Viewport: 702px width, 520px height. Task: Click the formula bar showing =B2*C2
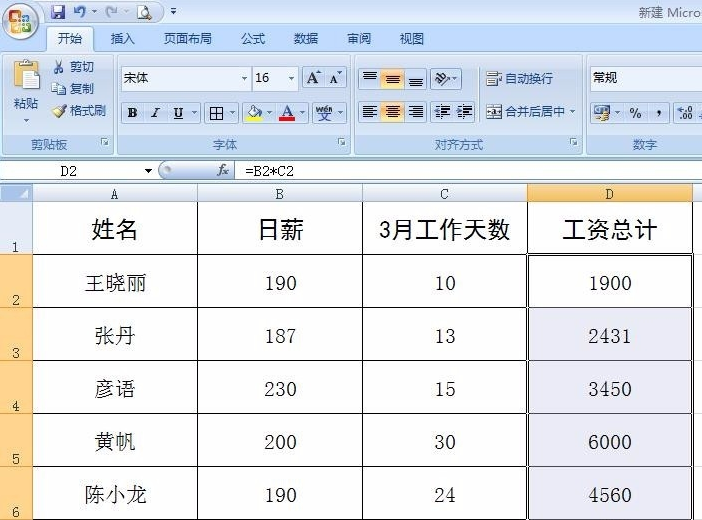click(468, 171)
